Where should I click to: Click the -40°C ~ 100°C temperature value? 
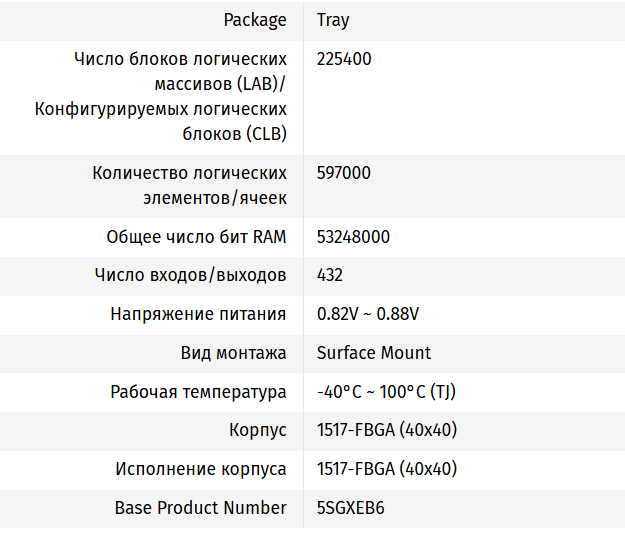click(x=386, y=392)
